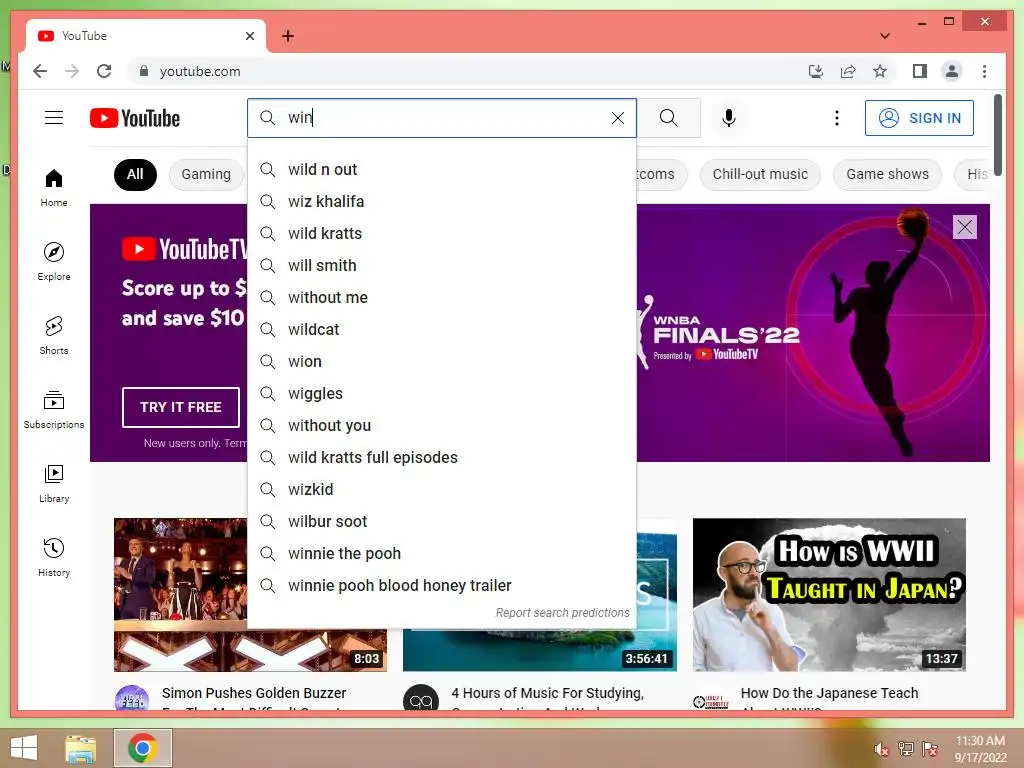Open '4 Hours of Music For Studying' title
Image resolution: width=1024 pixels, height=768 pixels.
click(x=547, y=694)
